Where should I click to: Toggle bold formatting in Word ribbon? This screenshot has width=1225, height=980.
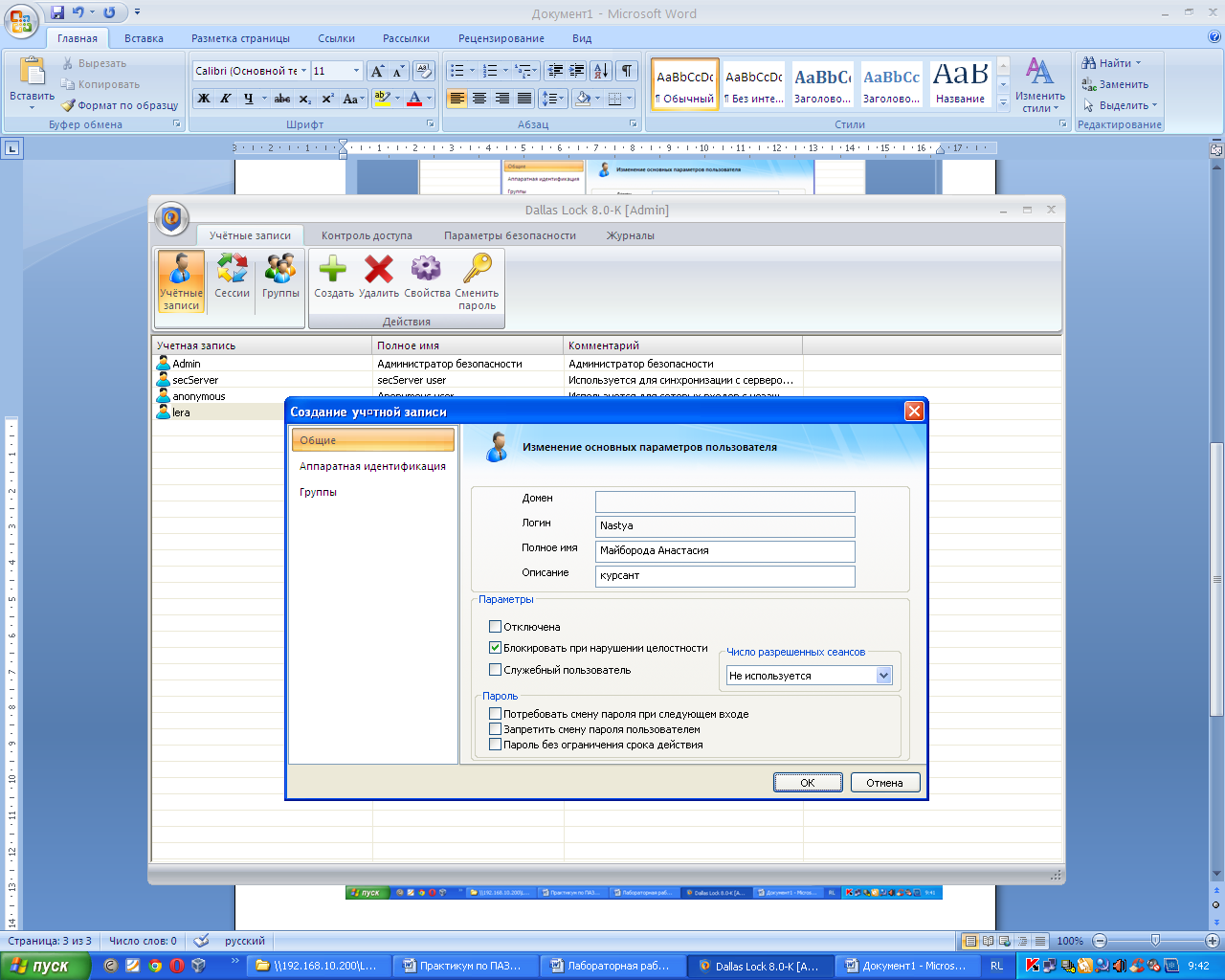[x=204, y=99]
